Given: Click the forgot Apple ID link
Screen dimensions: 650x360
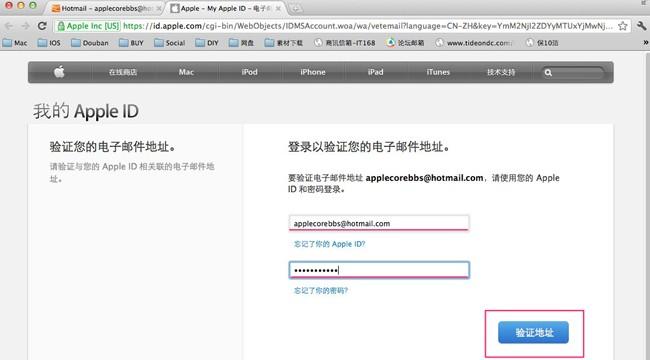Looking at the screenshot, I should coord(330,244).
